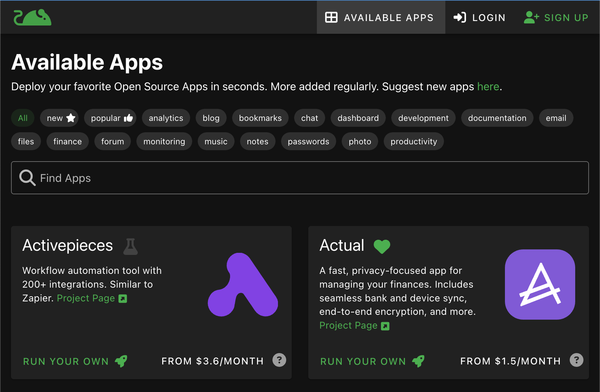
Task: Open pricing help icon for Actual
Action: tap(577, 360)
